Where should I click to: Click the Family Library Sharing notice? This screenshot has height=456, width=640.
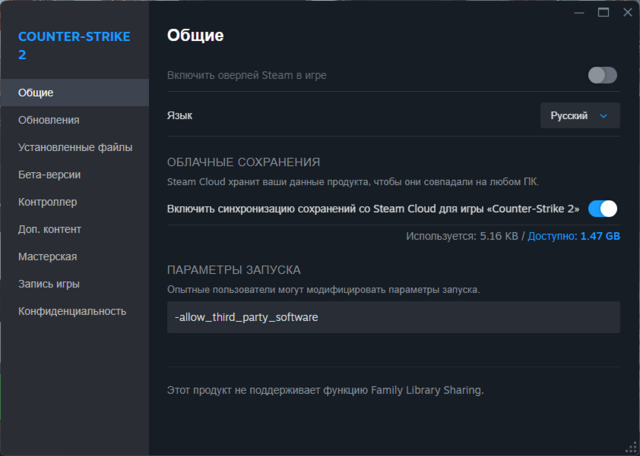coord(325,390)
